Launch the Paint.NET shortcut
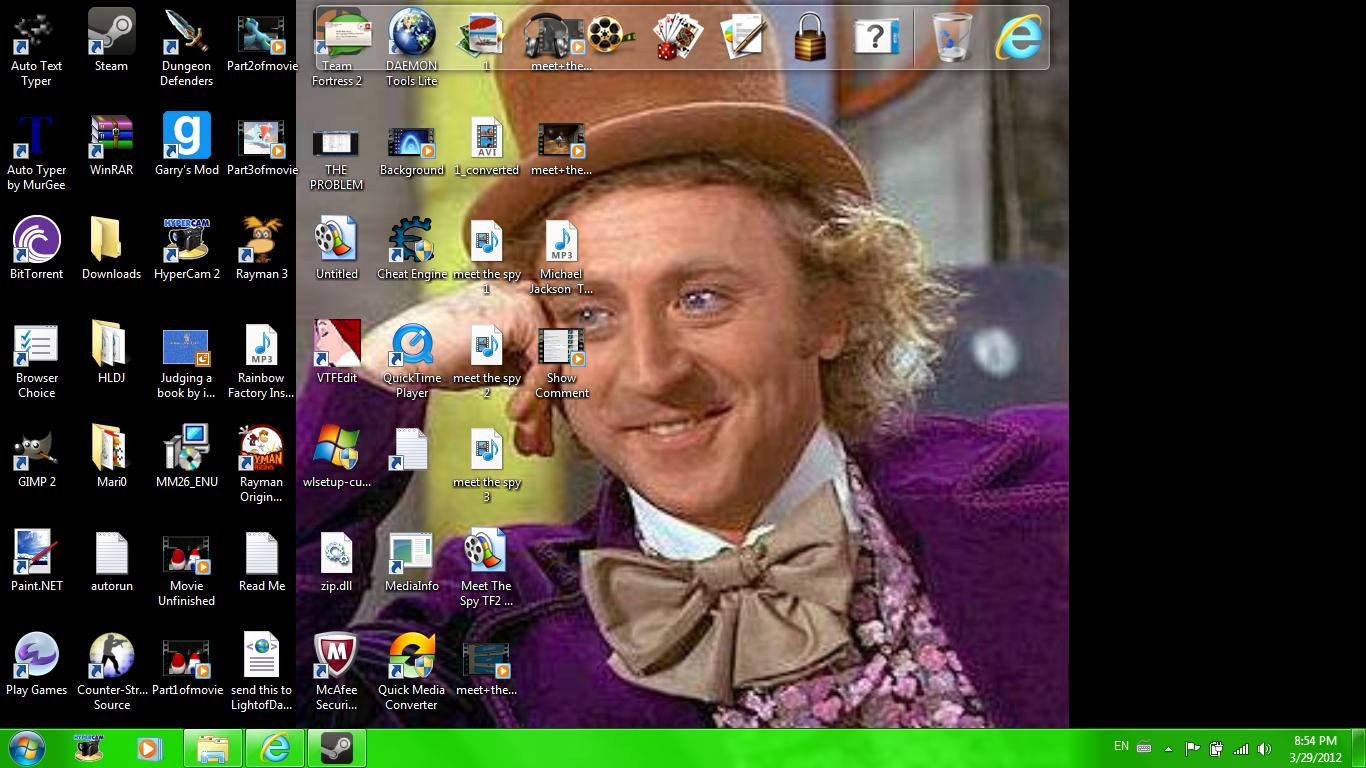The image size is (1366, 768). (37, 560)
